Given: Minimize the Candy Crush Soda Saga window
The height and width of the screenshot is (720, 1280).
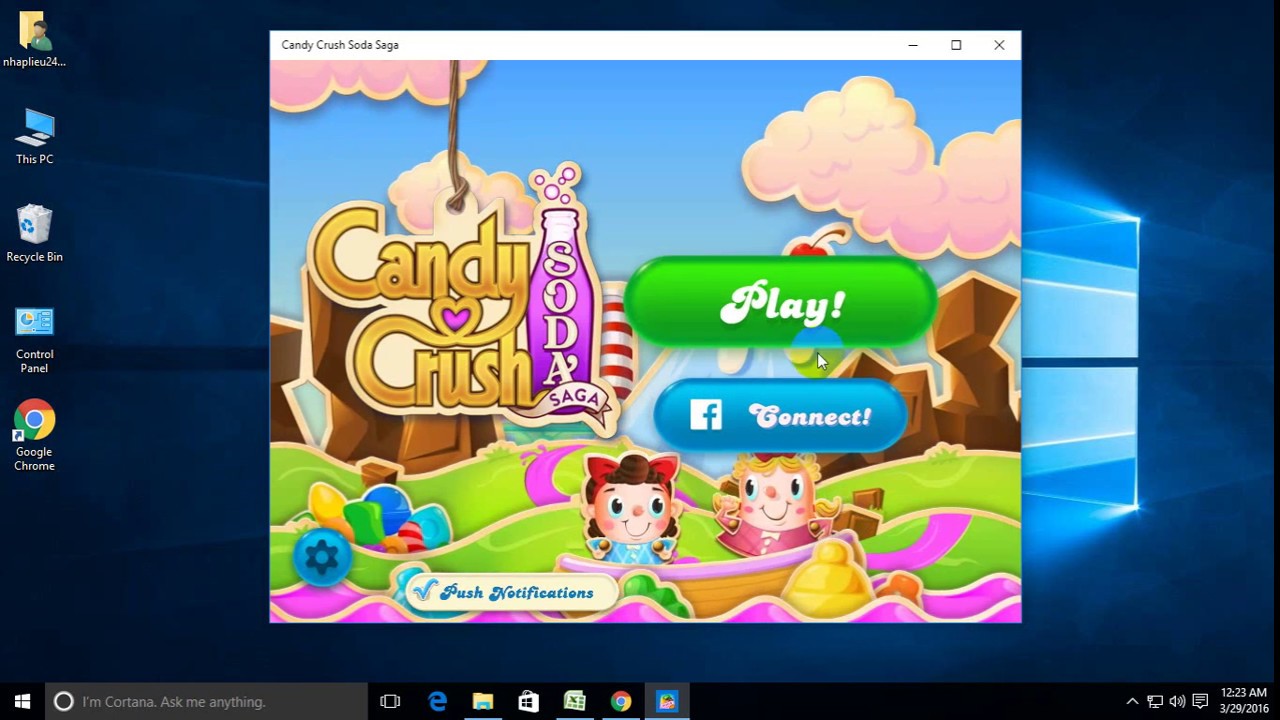Looking at the screenshot, I should 913,45.
